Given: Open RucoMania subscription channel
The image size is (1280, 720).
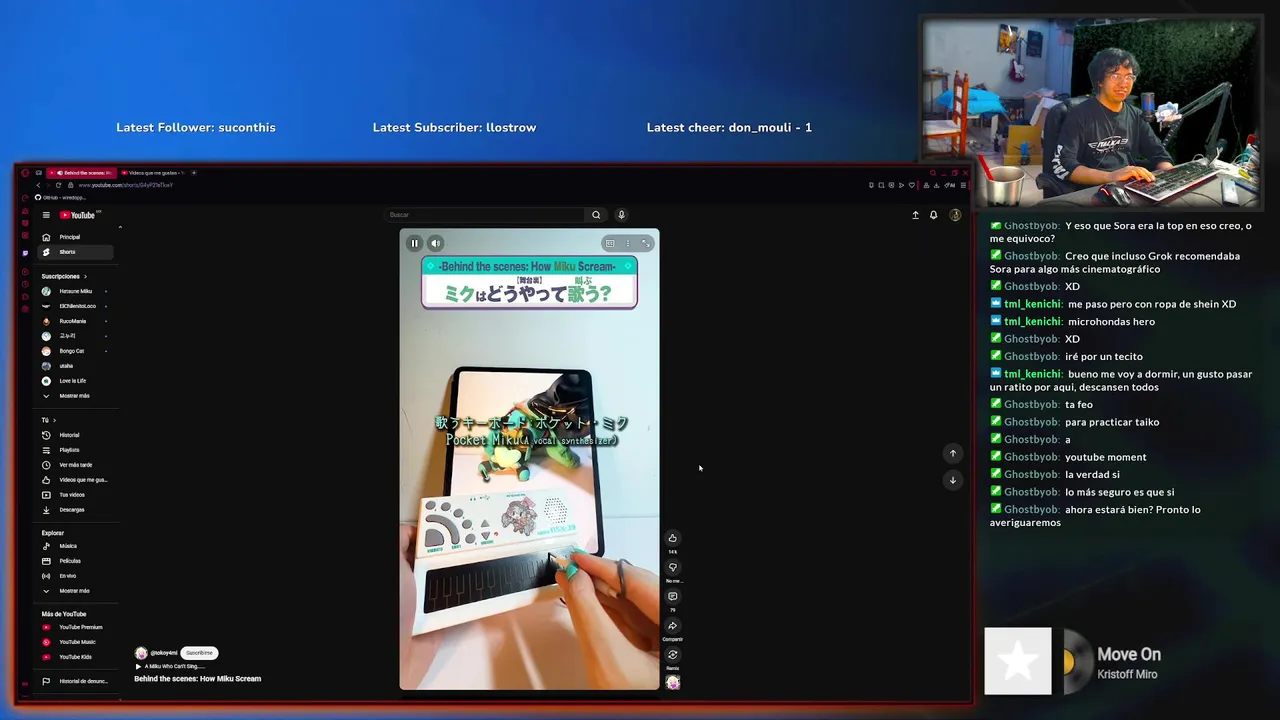Looking at the screenshot, I should click(x=76, y=321).
